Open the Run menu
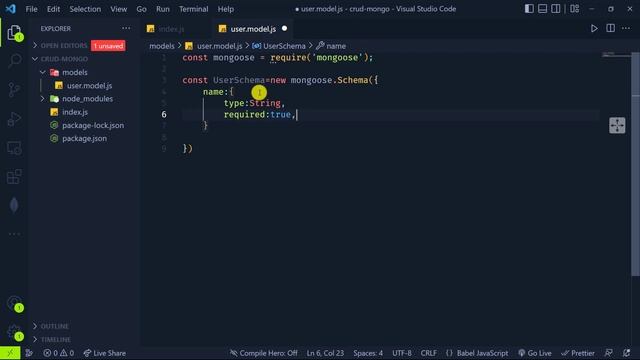The width and height of the screenshot is (640, 360). click(162, 9)
